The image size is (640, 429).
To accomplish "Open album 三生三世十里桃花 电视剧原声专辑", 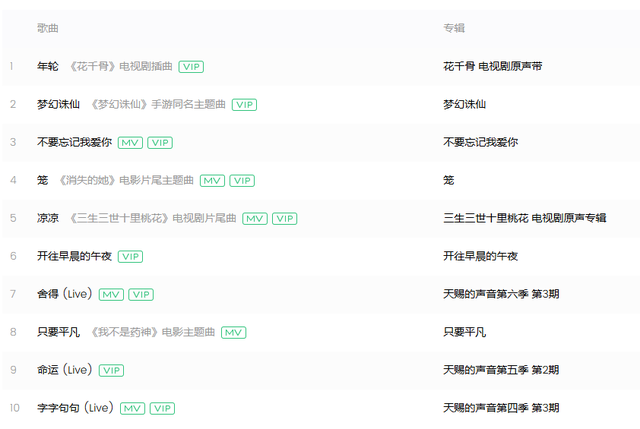I will click(525, 218).
